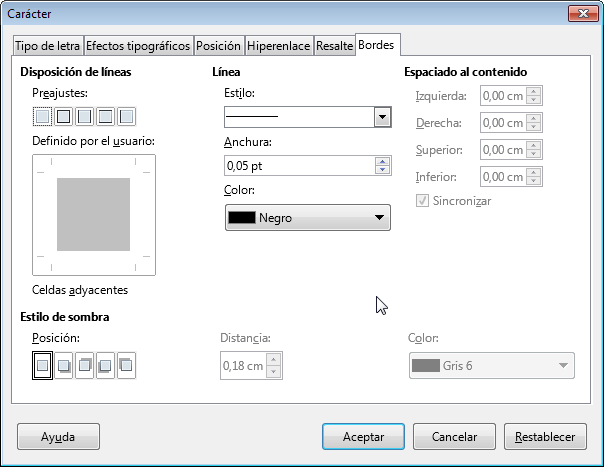The width and height of the screenshot is (604, 467).
Task: Click the user-defined border preview area
Action: coord(94,214)
